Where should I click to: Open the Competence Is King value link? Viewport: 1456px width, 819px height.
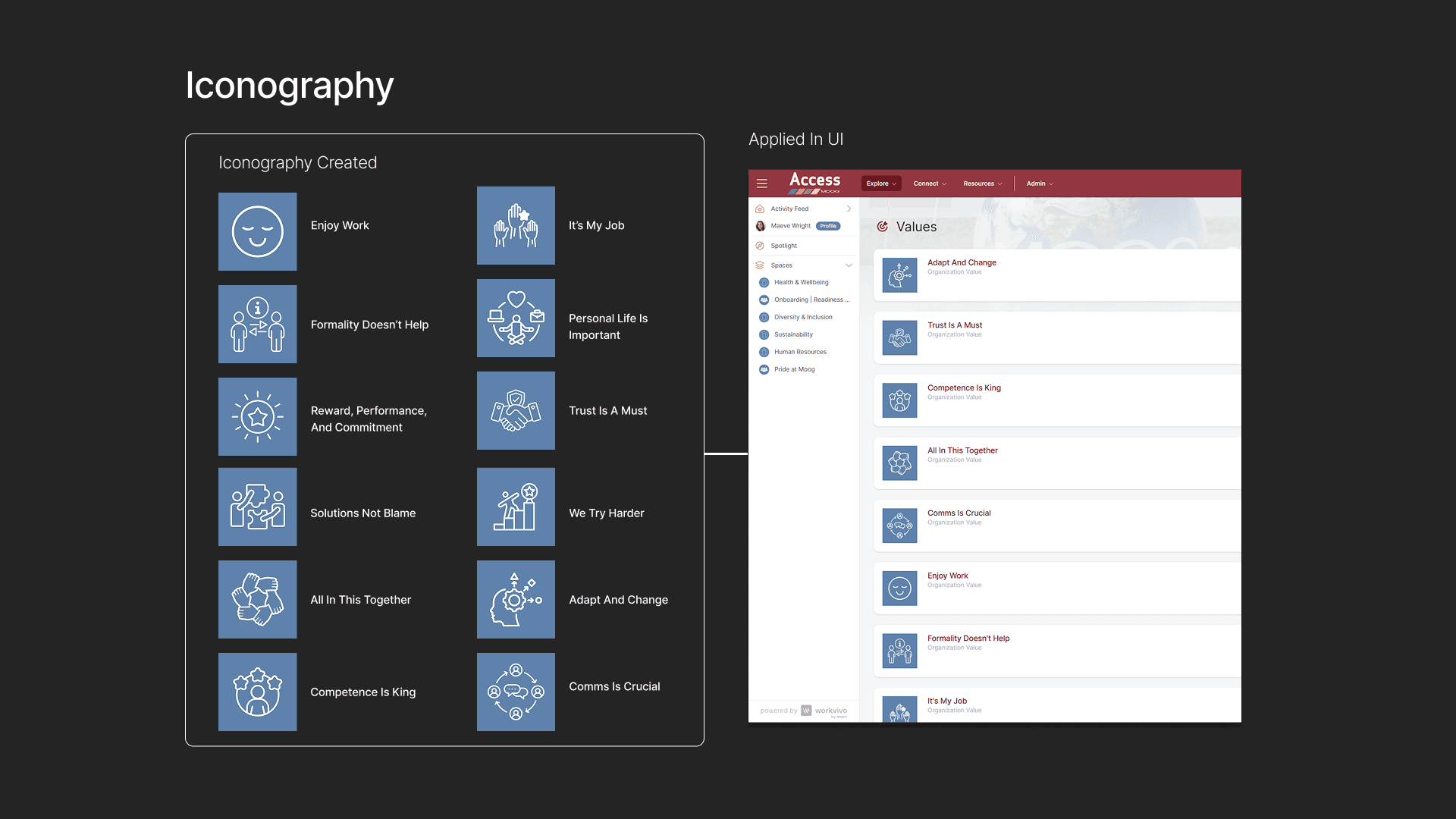[964, 388]
